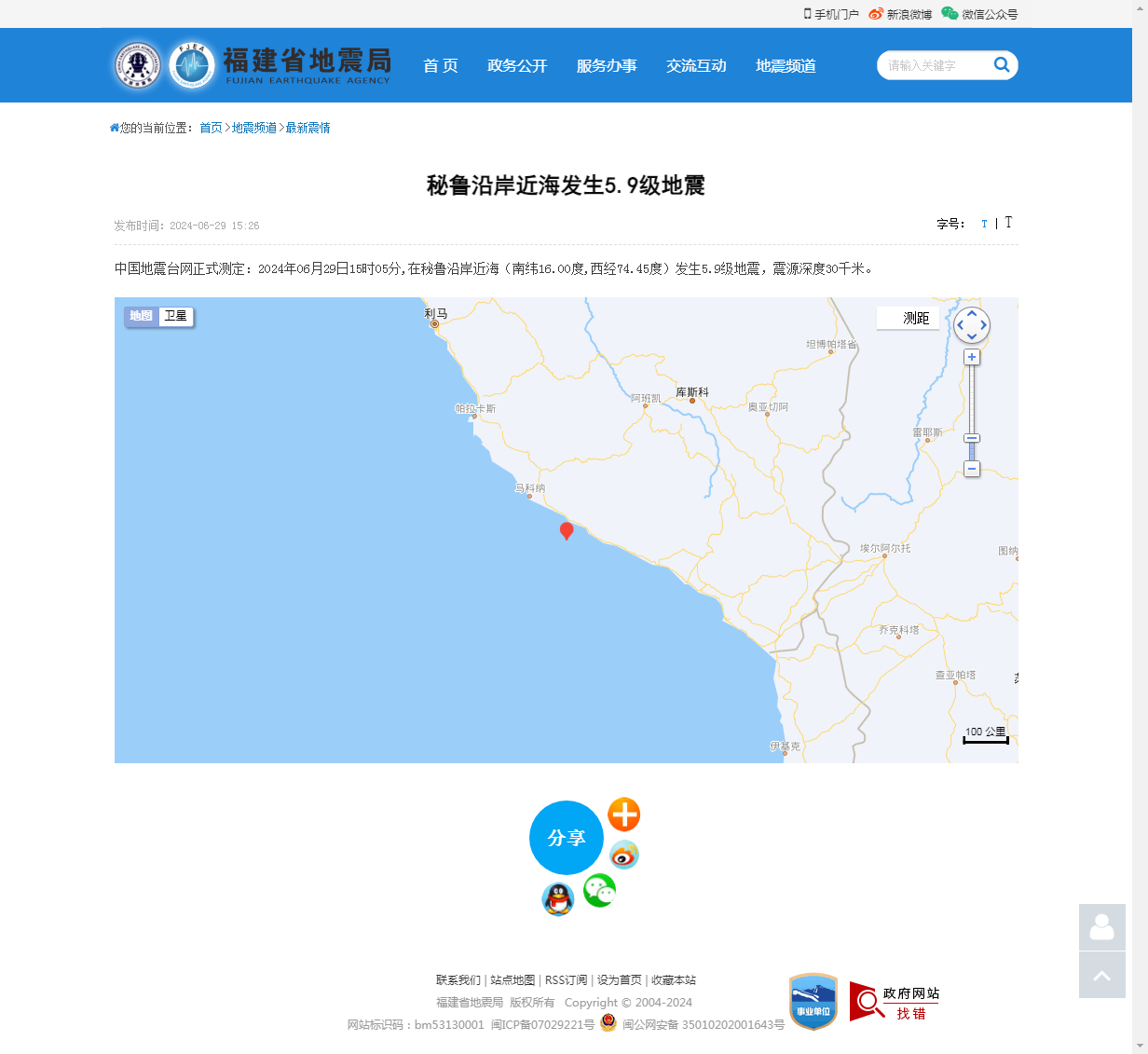Click the floating user avatar button

click(1102, 927)
